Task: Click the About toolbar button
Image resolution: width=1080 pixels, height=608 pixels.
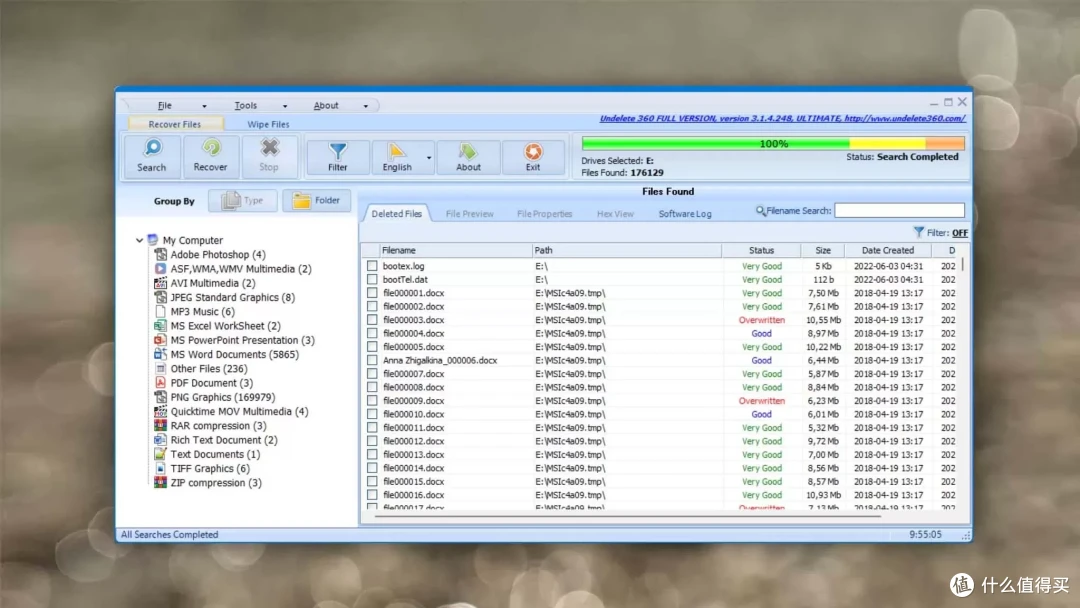Action: 468,156
